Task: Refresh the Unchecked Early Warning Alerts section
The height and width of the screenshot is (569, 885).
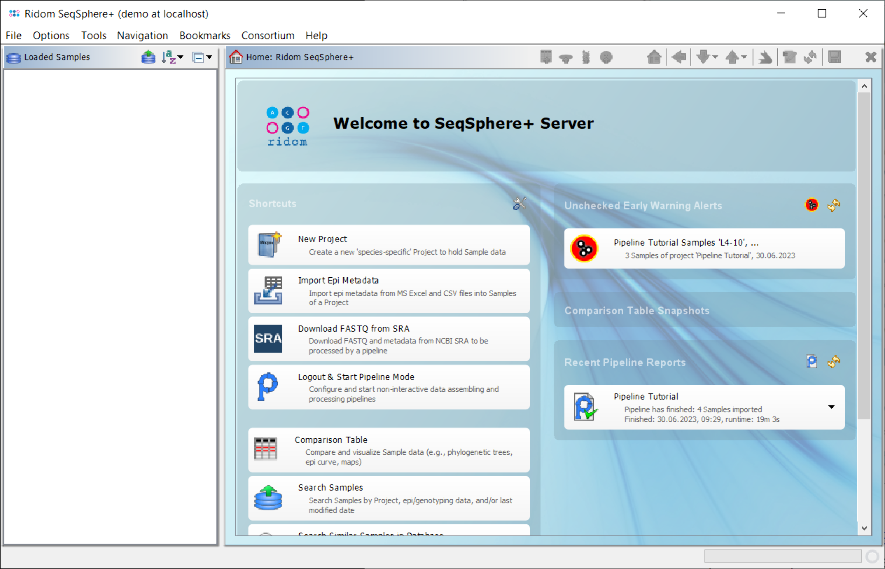Action: tap(834, 205)
